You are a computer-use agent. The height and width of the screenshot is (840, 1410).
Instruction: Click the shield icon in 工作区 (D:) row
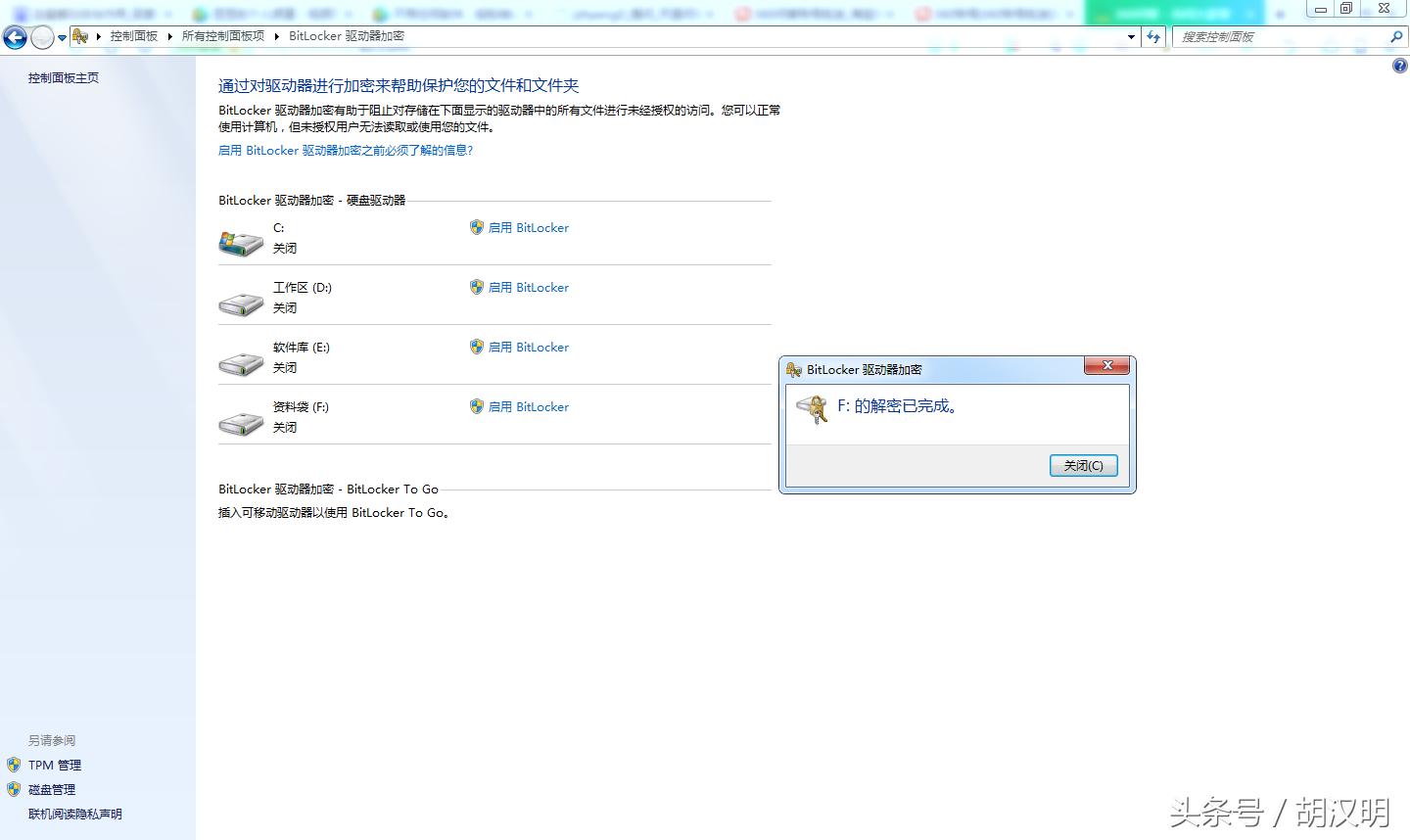477,287
